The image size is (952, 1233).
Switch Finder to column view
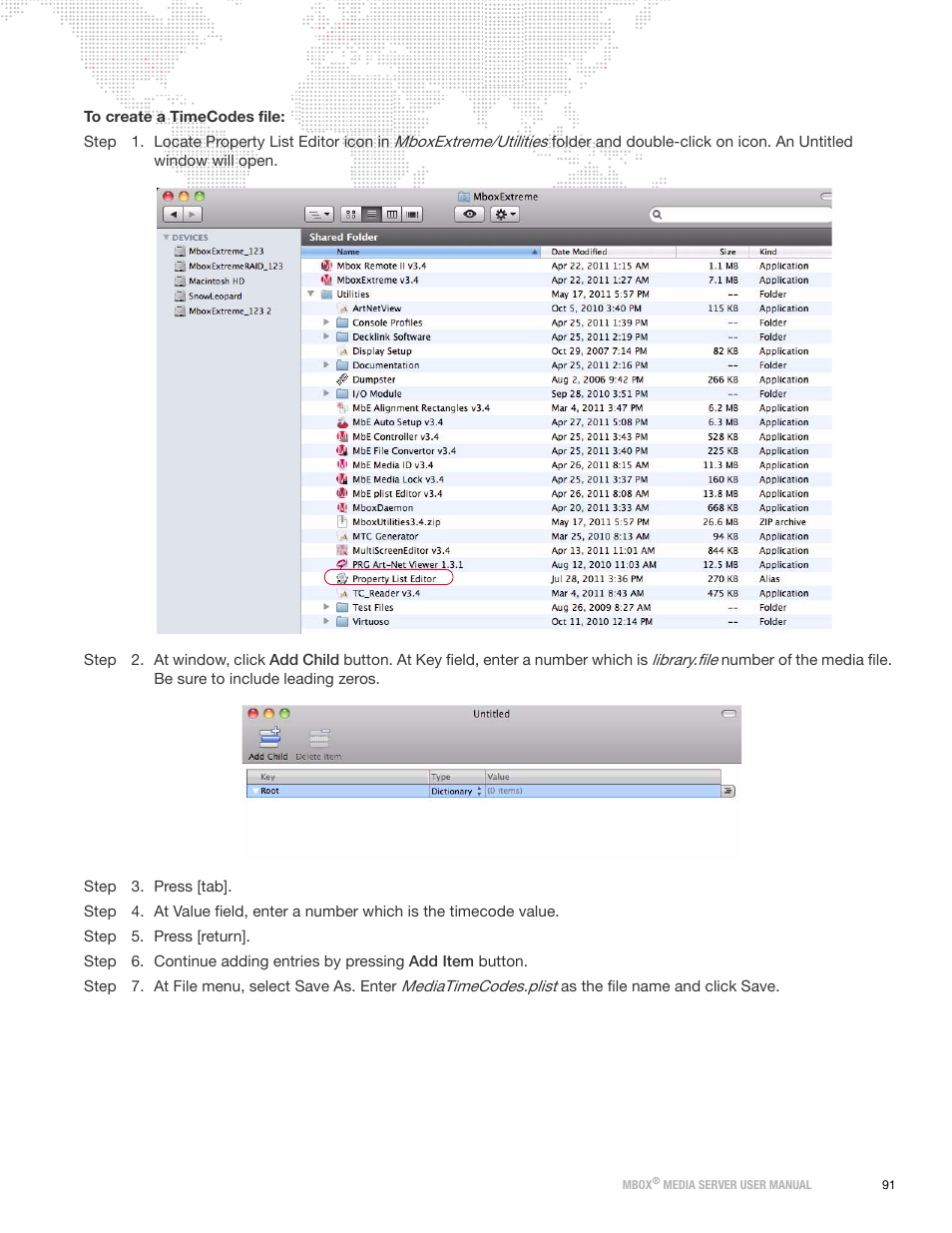tap(392, 215)
